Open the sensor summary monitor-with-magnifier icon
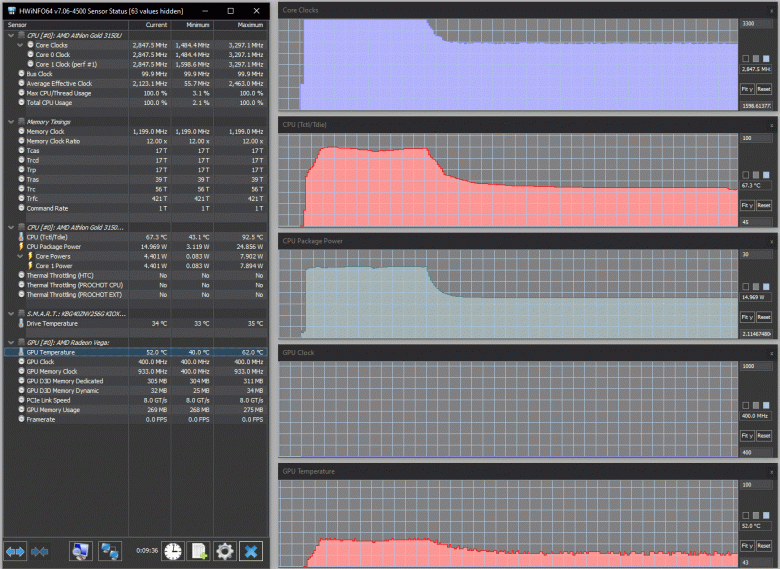The height and width of the screenshot is (569, 780). 81,551
